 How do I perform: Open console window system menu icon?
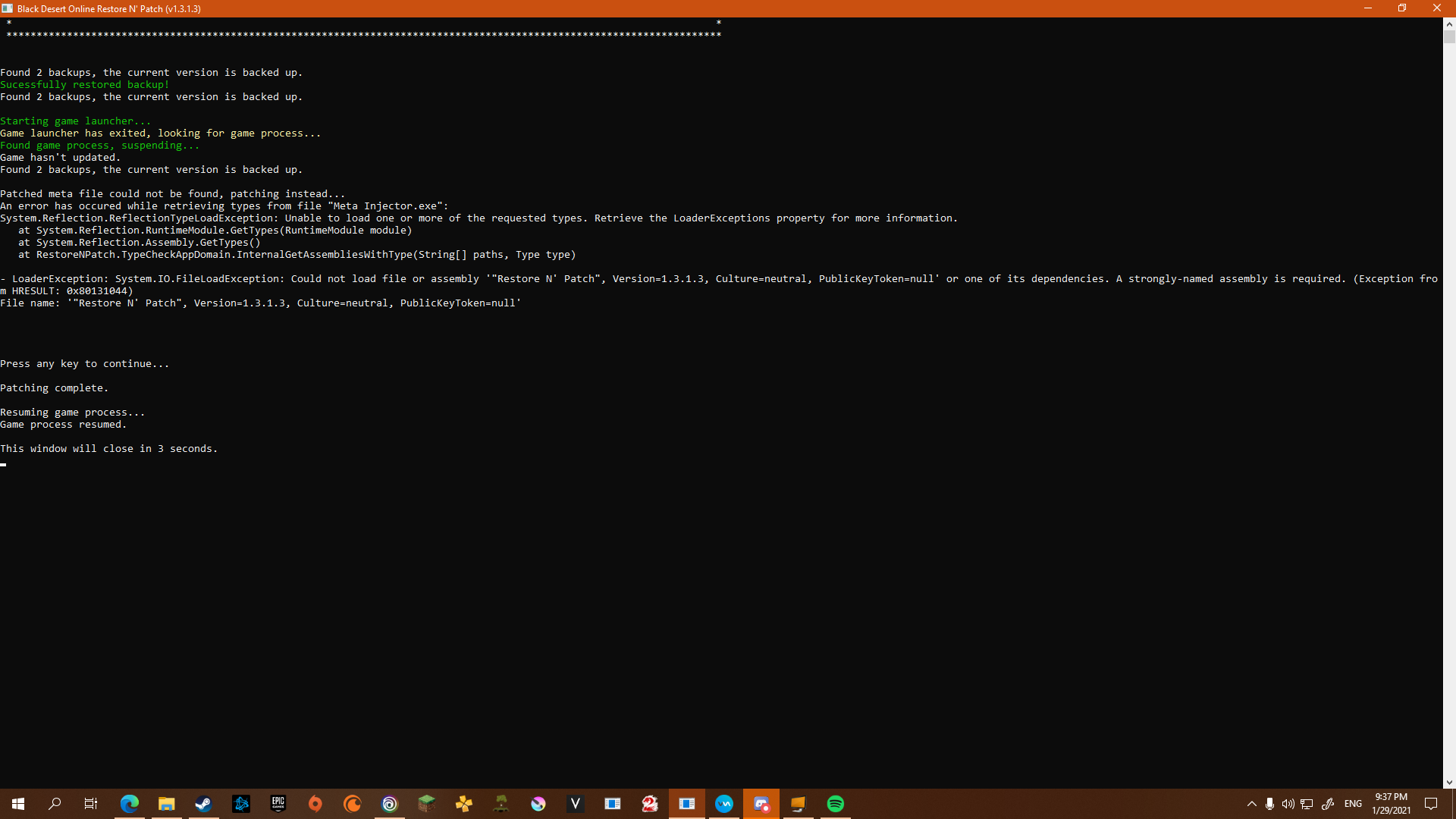tap(8, 8)
